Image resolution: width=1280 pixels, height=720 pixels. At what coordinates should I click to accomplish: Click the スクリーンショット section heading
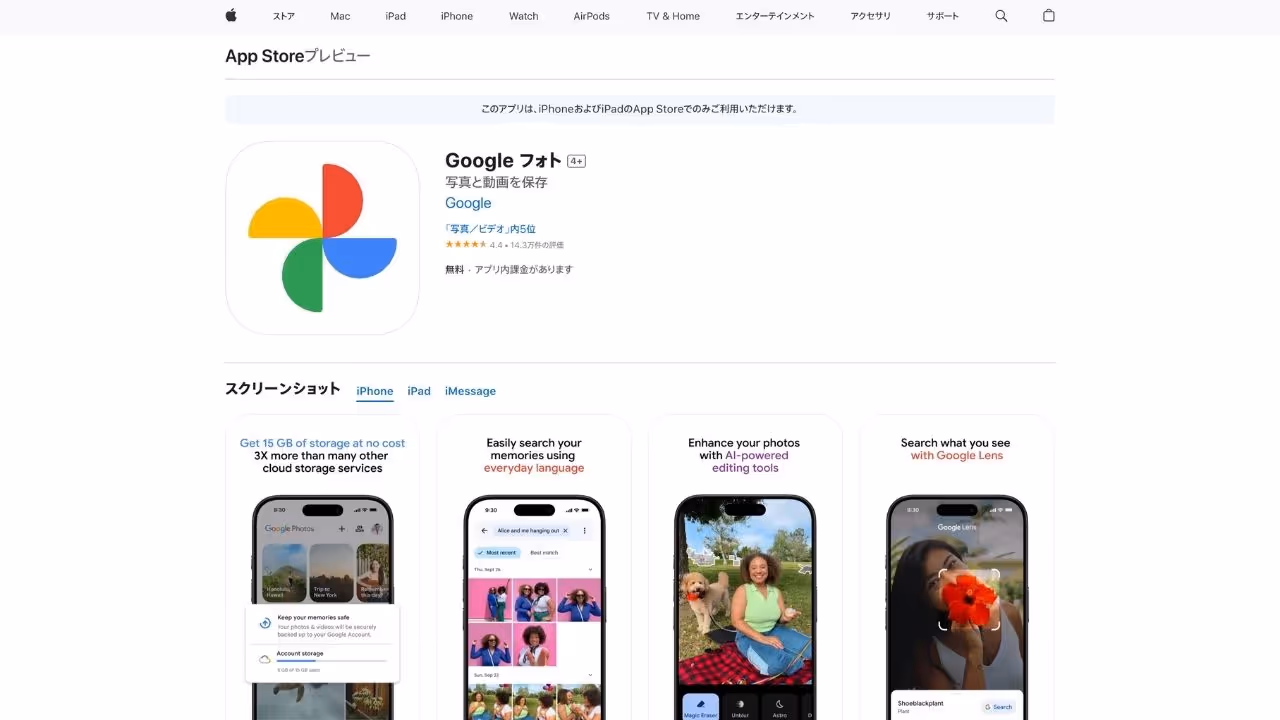[x=283, y=389]
